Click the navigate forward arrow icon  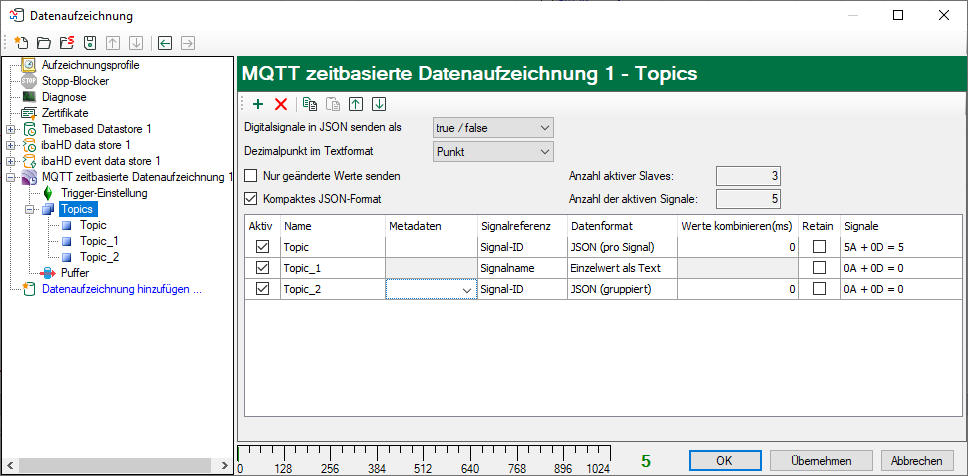[x=188, y=43]
